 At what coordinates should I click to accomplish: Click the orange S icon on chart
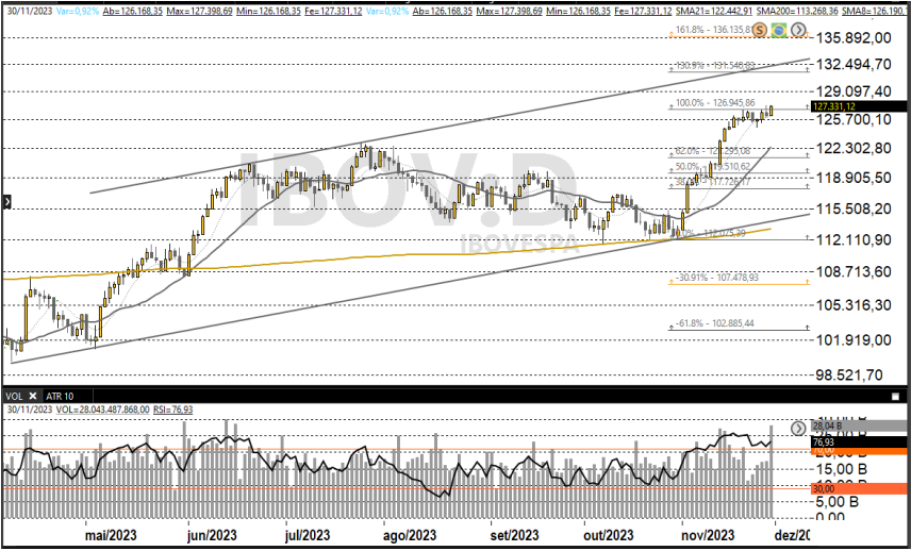click(x=760, y=31)
